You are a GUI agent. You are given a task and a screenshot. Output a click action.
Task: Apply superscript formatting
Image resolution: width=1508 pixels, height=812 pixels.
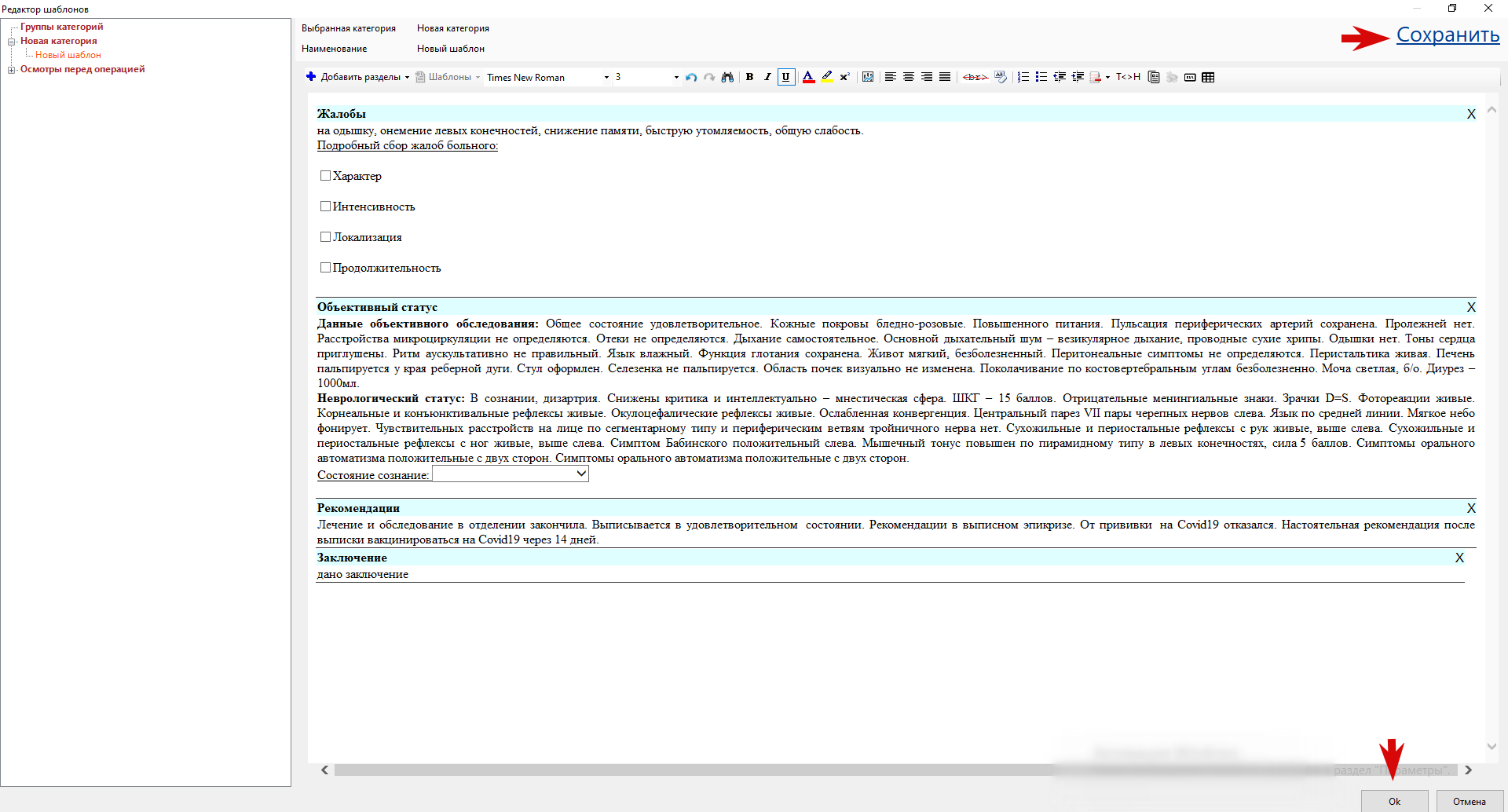point(844,77)
